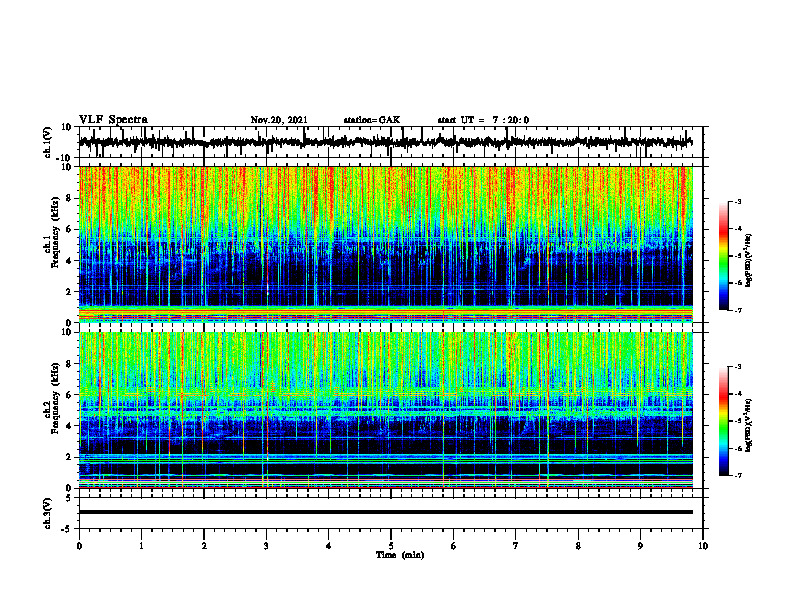The height and width of the screenshot is (612, 792).
Task: Select the ch.2 color scale bar
Action: coord(723,421)
